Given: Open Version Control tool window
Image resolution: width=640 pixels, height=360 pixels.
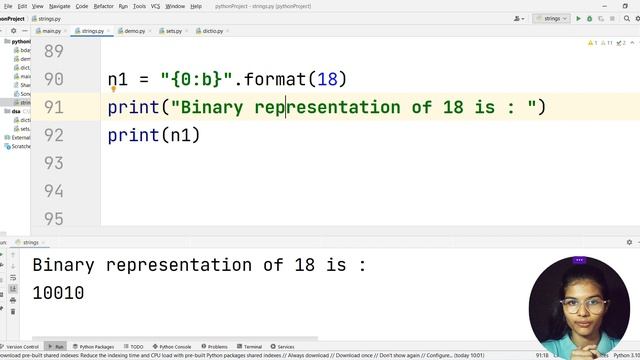Looking at the screenshot, I should tap(20, 347).
